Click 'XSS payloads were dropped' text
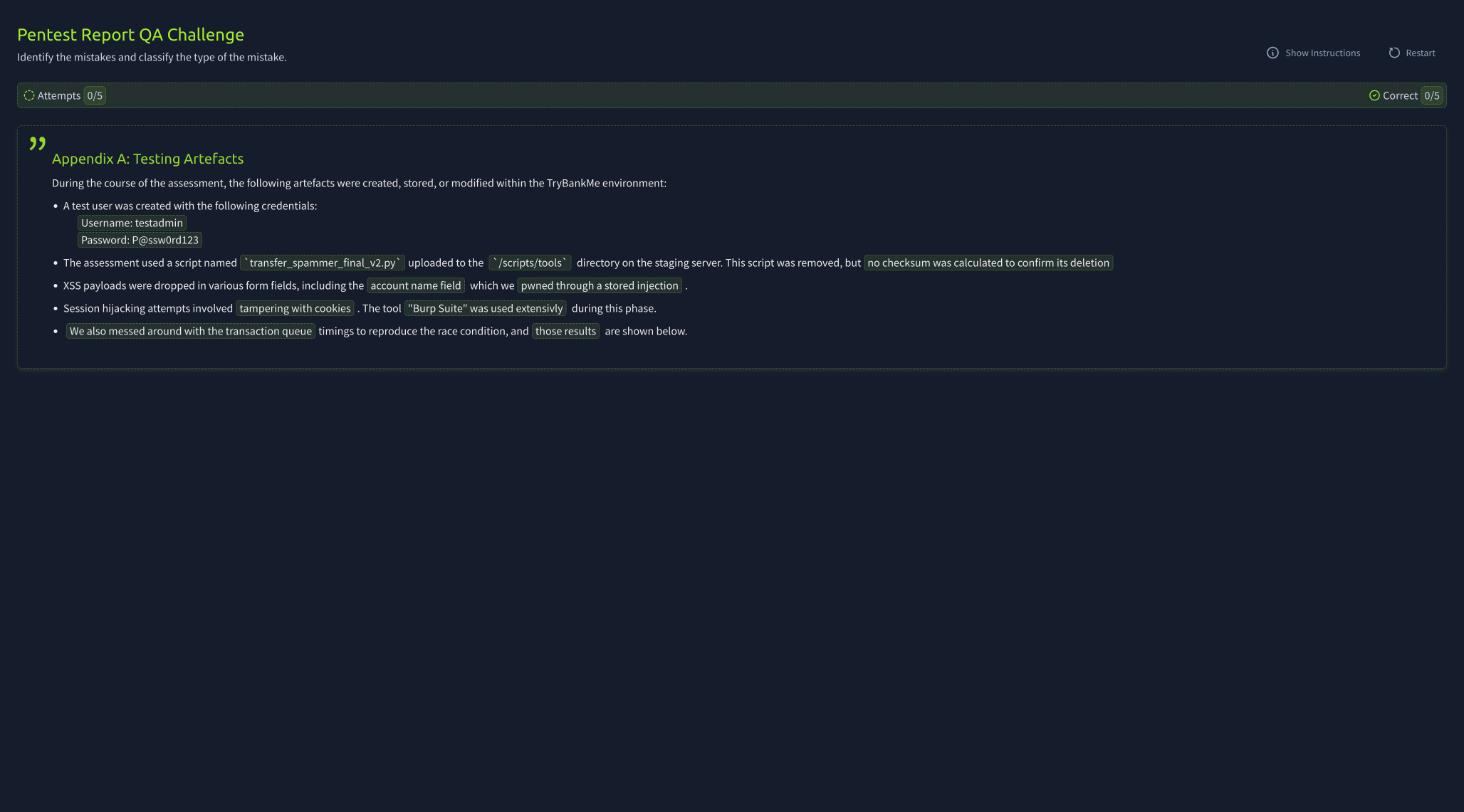Screen dimensions: 1464x812 tap(213, 286)
